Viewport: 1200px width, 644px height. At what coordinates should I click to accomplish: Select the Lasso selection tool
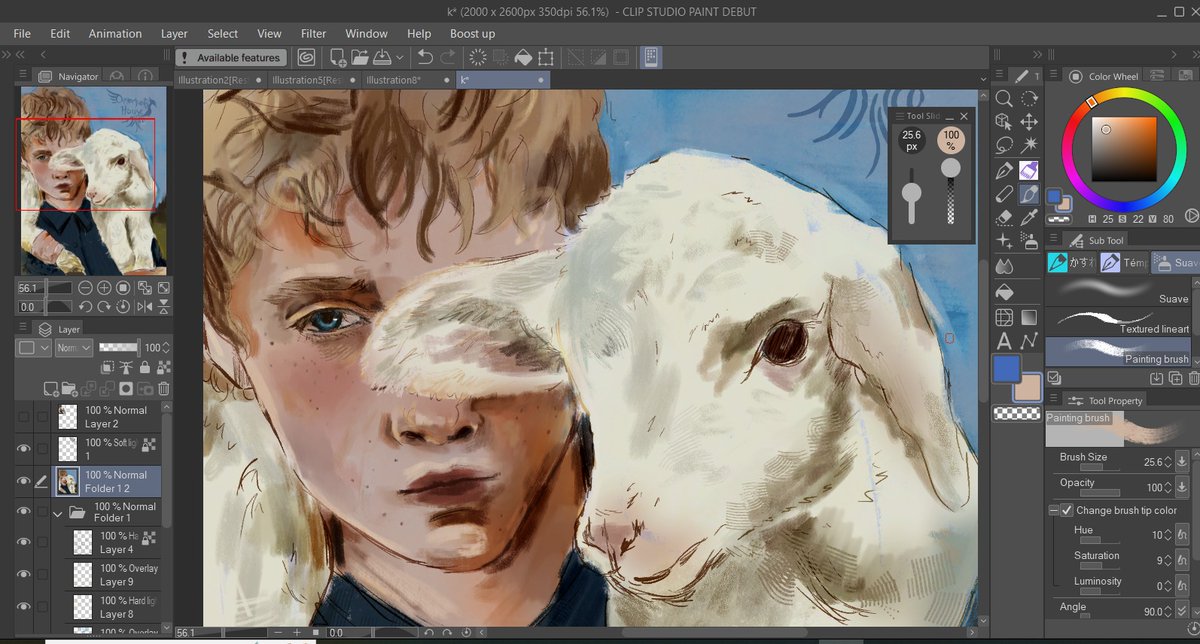coord(1004,145)
